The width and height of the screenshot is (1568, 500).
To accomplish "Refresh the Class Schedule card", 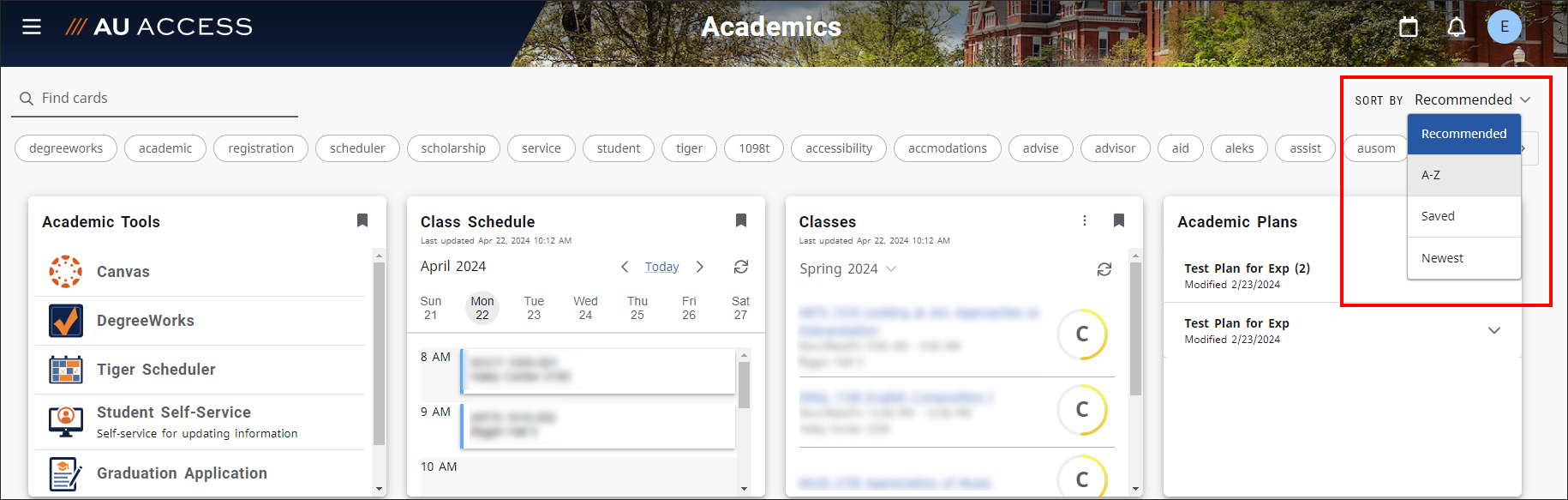I will [x=741, y=267].
